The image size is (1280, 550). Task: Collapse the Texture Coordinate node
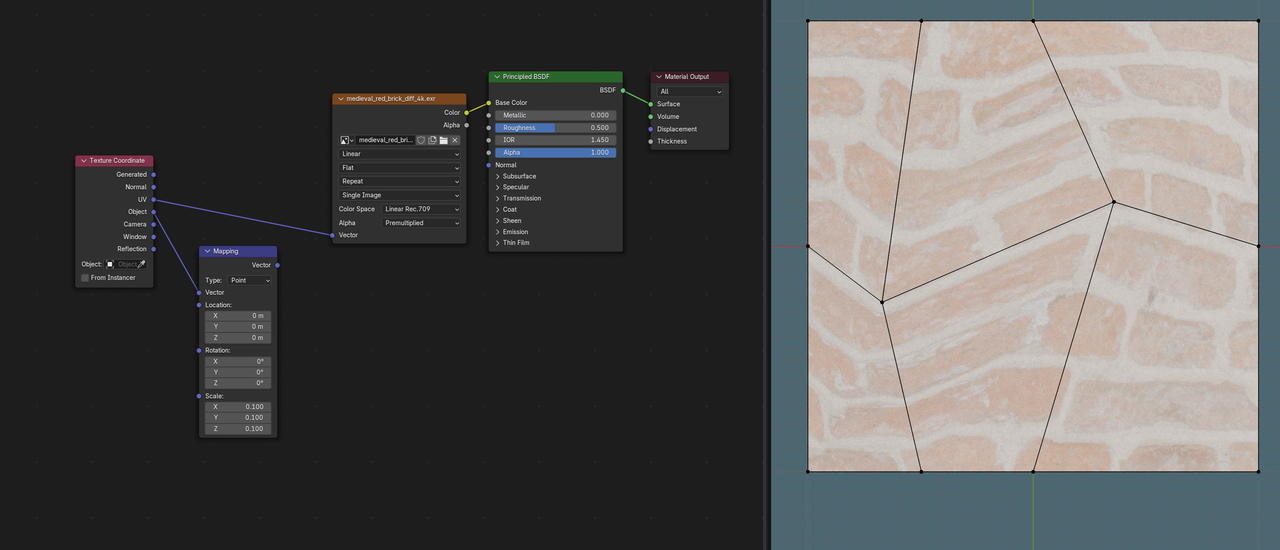coord(83,160)
